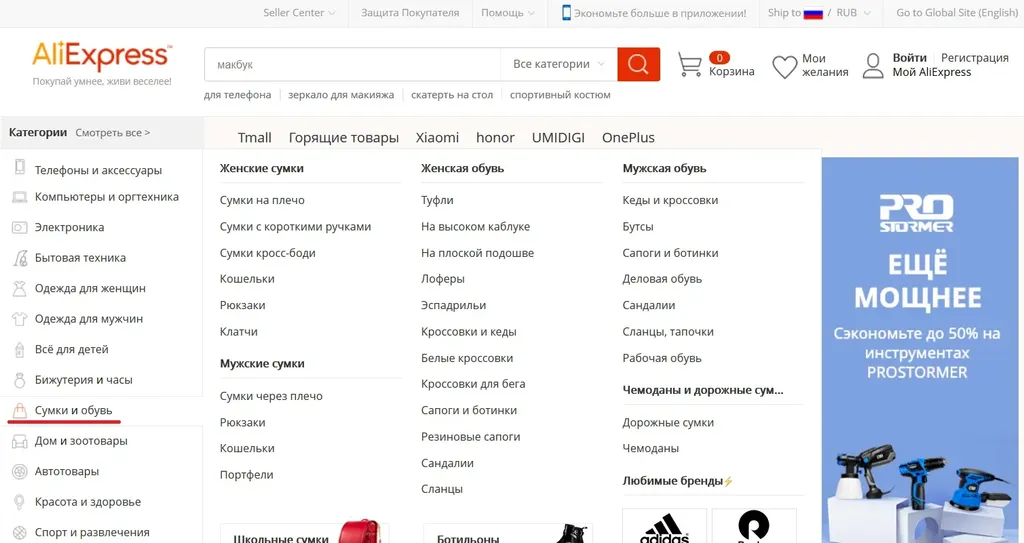Image resolution: width=1024 pixels, height=543 pixels.
Task: Open Рабочая обувь subcategory
Action: 662,358
